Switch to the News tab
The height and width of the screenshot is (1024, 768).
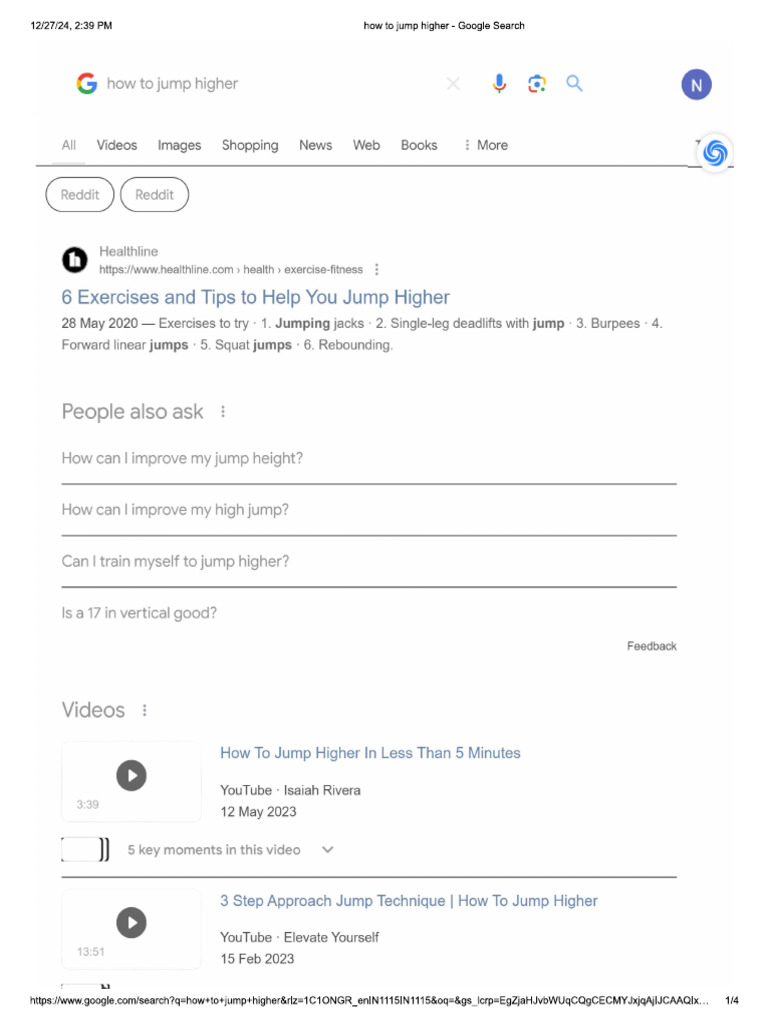click(x=315, y=145)
